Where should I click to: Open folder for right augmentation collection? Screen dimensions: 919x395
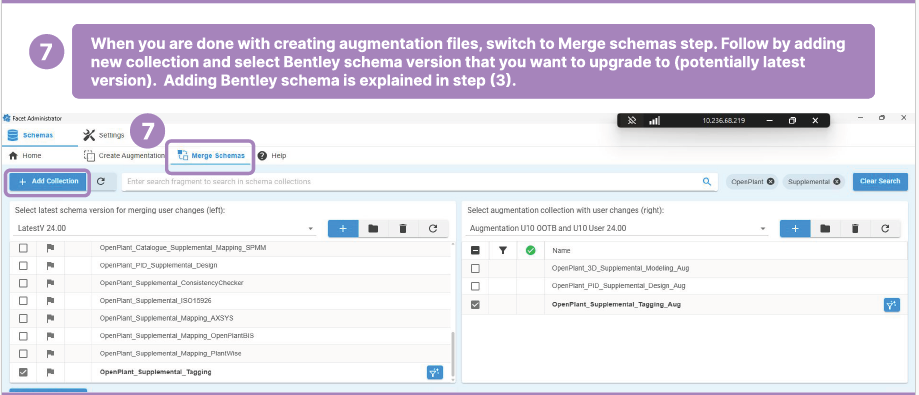tap(825, 229)
